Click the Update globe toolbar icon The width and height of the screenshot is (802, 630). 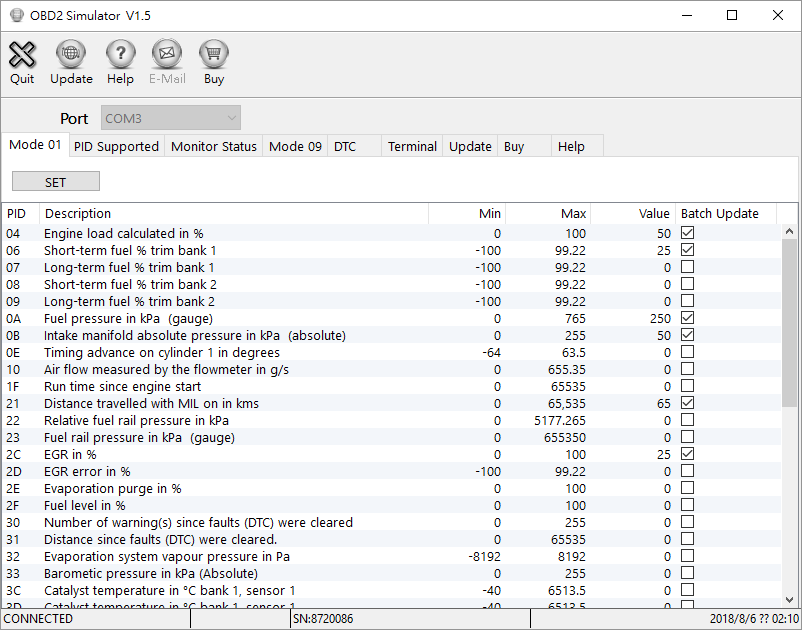(x=71, y=54)
